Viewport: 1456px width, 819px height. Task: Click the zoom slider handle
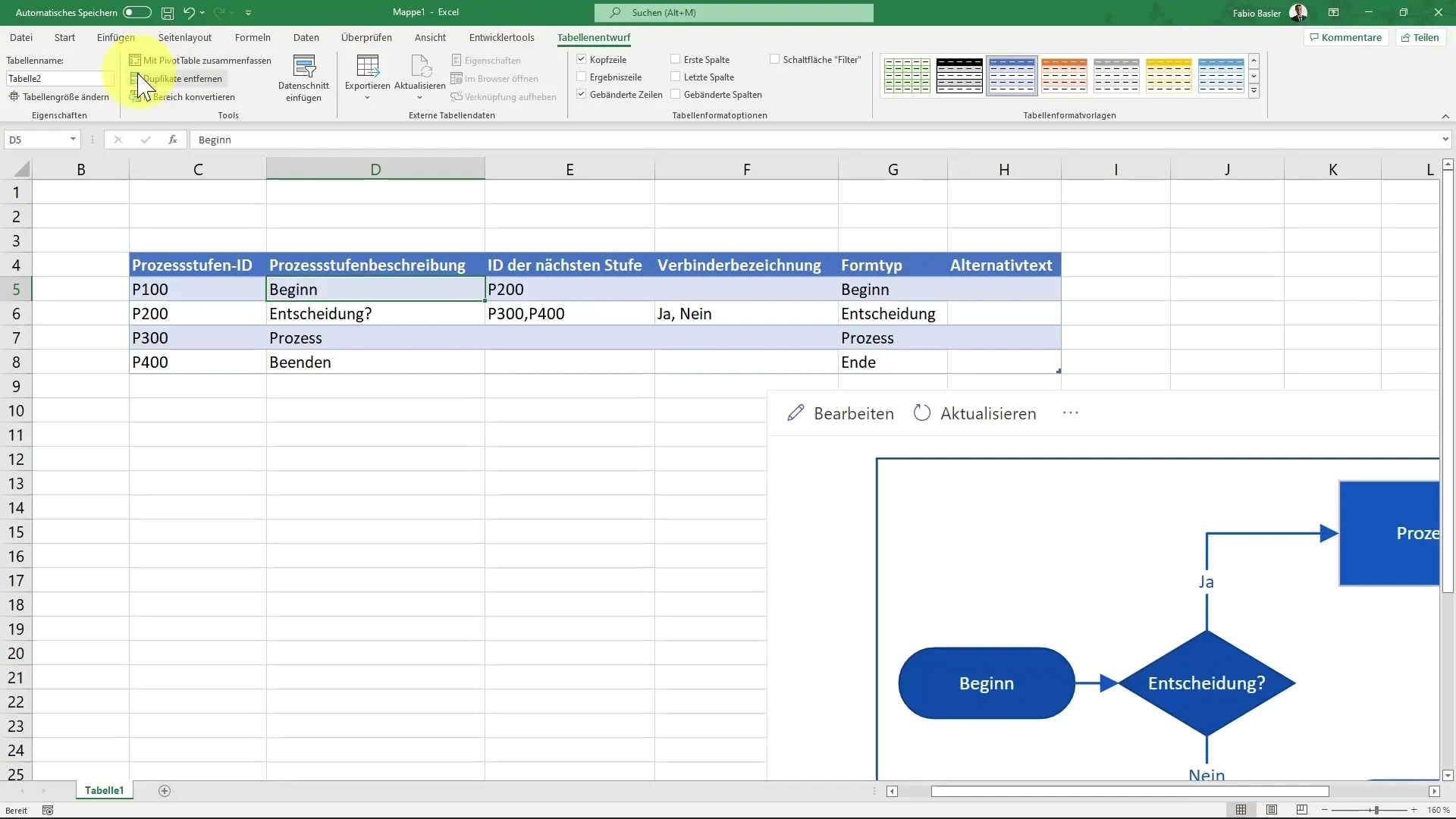[x=1376, y=811]
